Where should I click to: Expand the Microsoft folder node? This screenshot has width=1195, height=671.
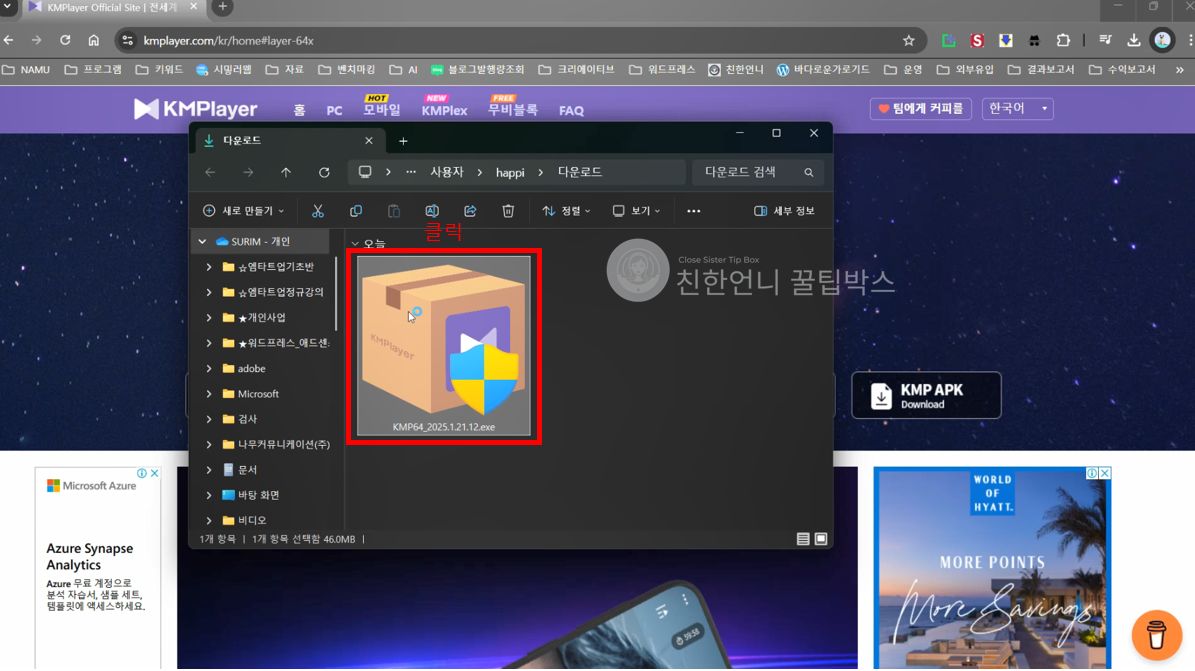(x=209, y=394)
